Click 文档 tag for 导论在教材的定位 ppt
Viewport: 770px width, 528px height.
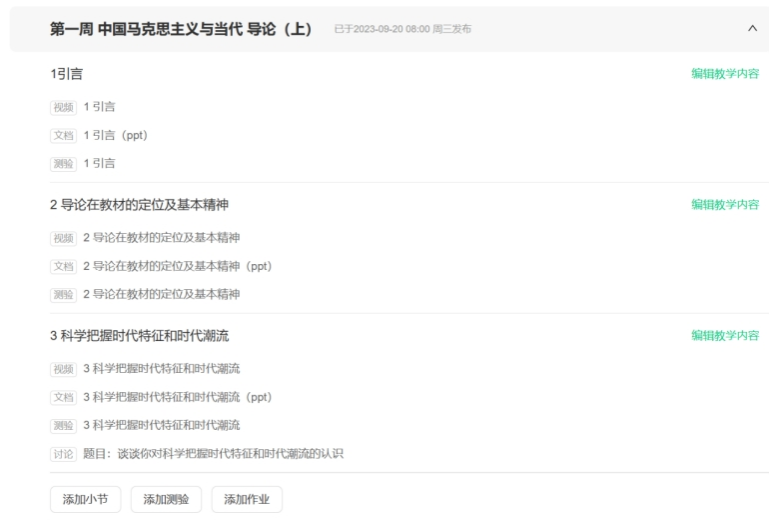(63, 266)
